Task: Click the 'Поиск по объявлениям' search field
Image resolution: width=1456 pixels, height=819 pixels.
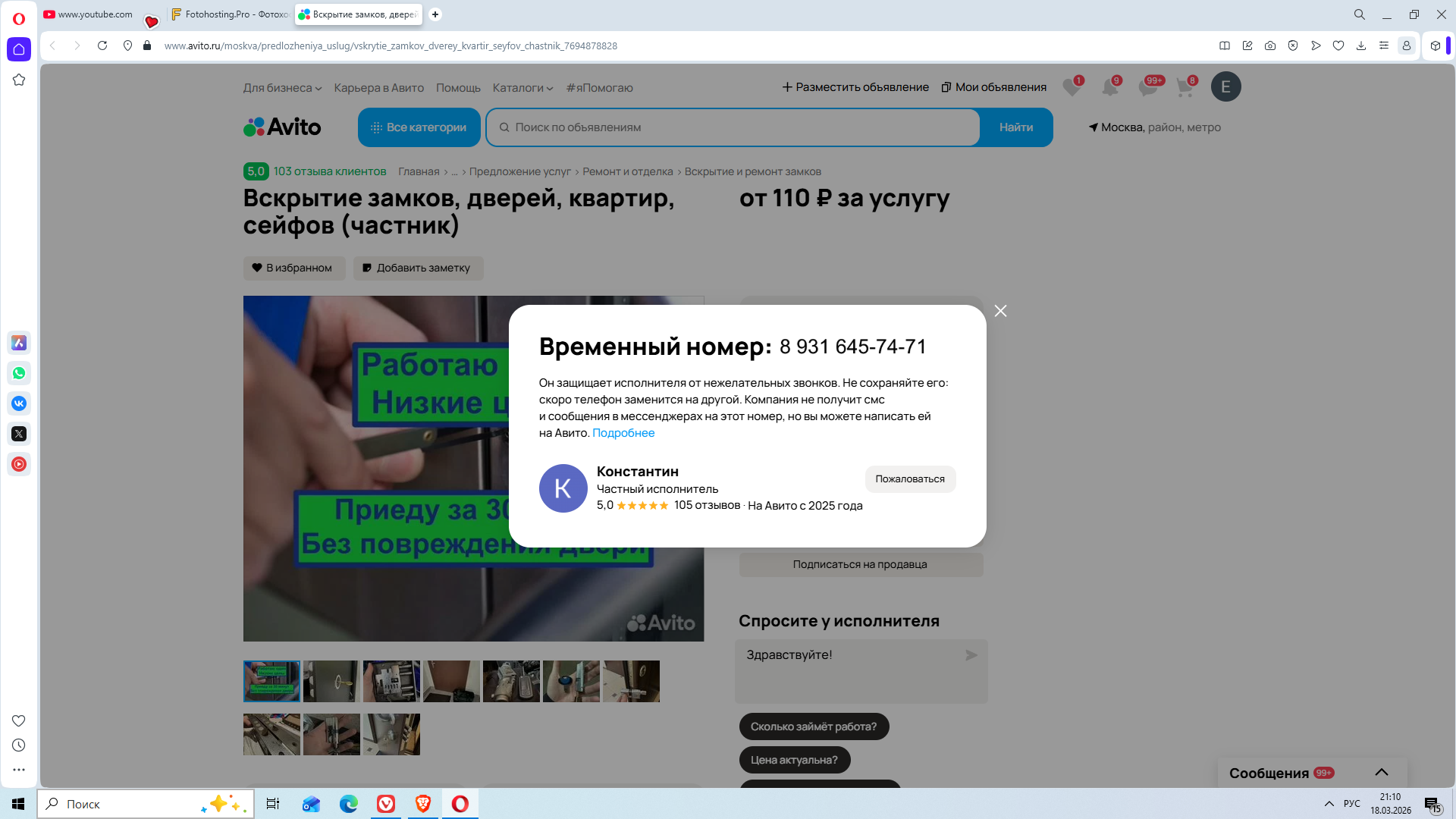Action: coord(732,127)
